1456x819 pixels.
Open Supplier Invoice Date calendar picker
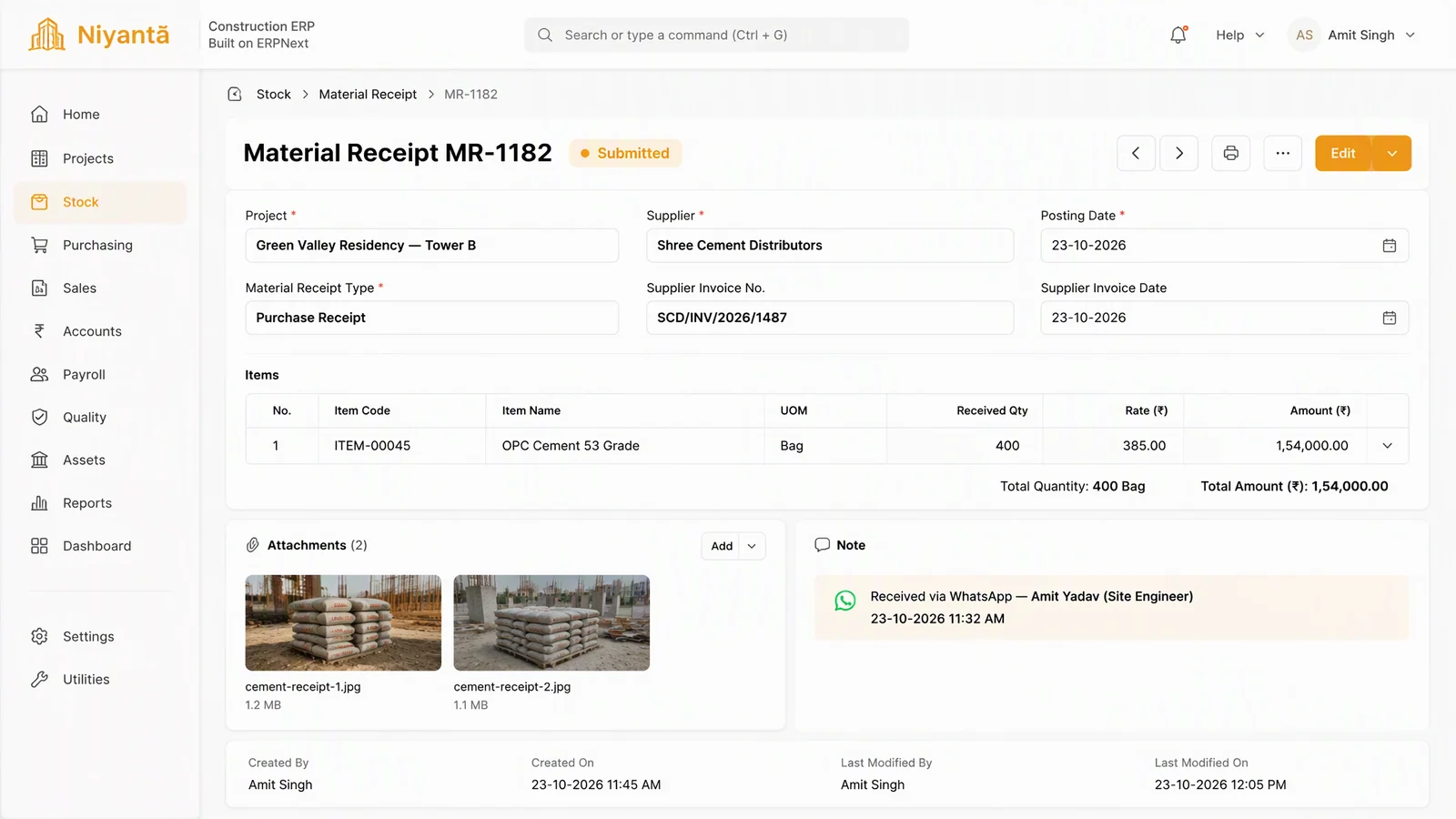click(x=1390, y=318)
